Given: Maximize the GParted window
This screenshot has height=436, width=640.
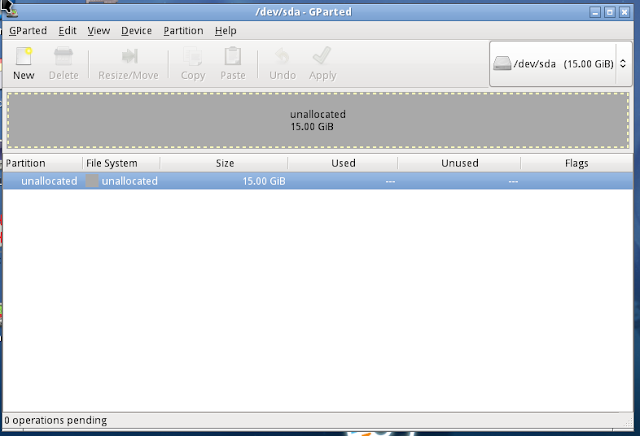Looking at the screenshot, I should pyautogui.click(x=610, y=12).
